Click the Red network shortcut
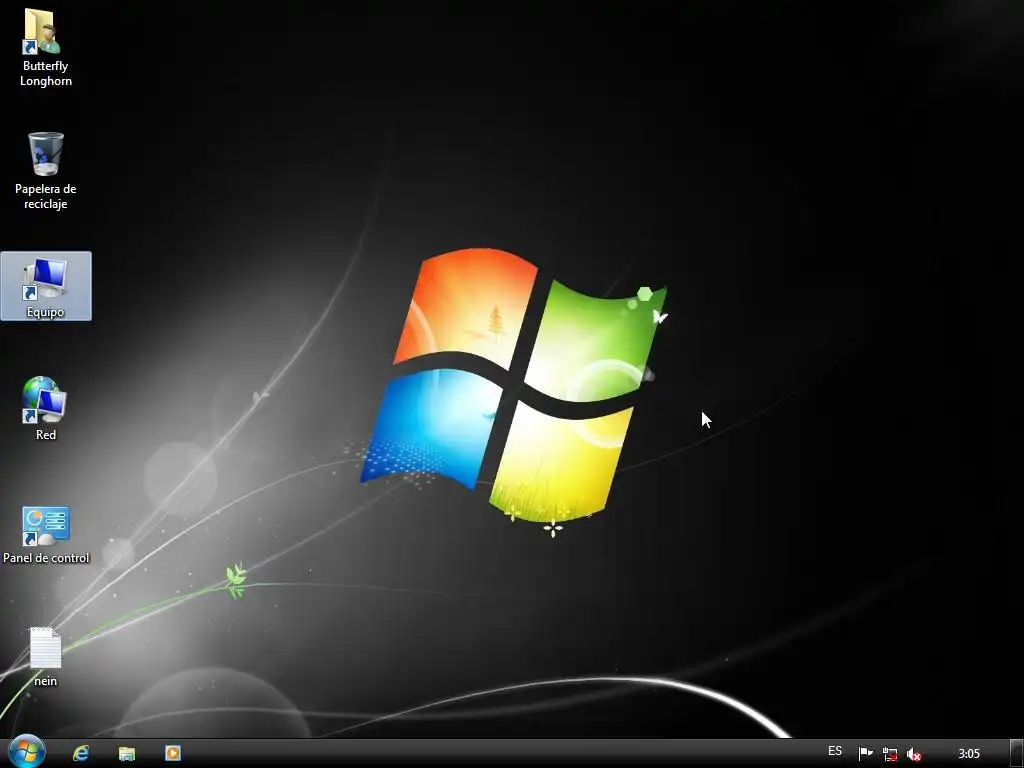 (44, 408)
